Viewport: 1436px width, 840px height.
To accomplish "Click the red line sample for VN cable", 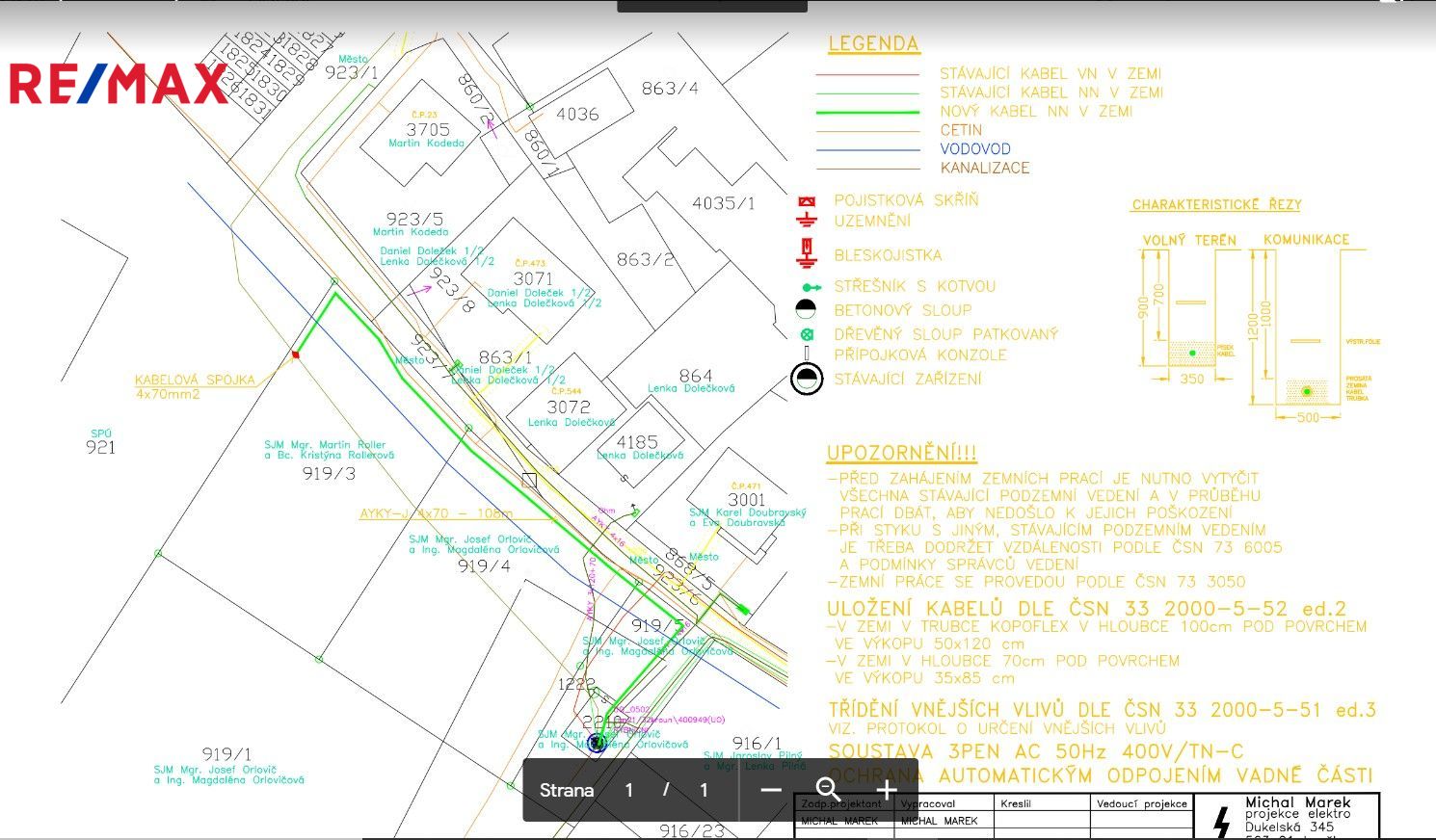I will [867, 74].
